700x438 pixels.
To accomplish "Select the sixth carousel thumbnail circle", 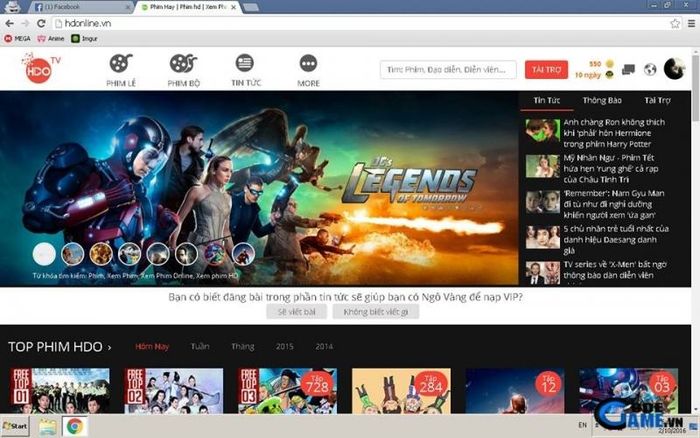I will (186, 254).
